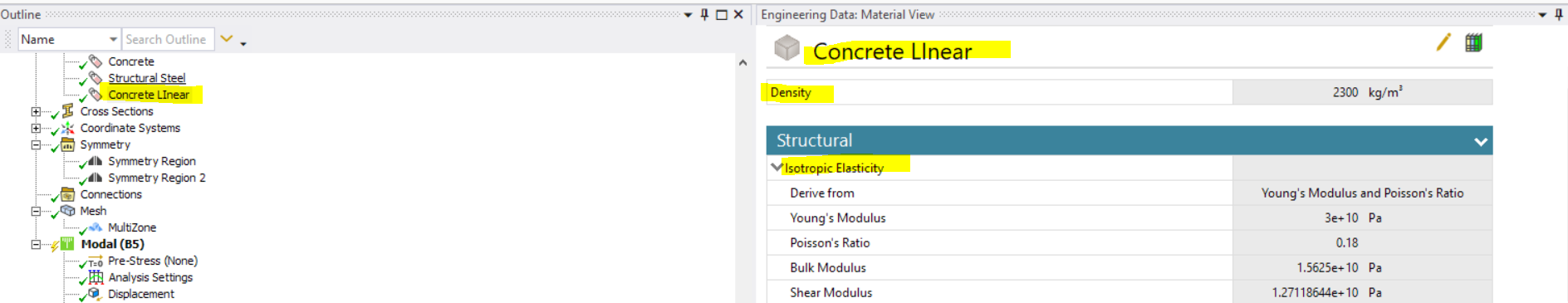Collapse the Symmetry tree node
1568x303 pixels.
pyautogui.click(x=36, y=144)
